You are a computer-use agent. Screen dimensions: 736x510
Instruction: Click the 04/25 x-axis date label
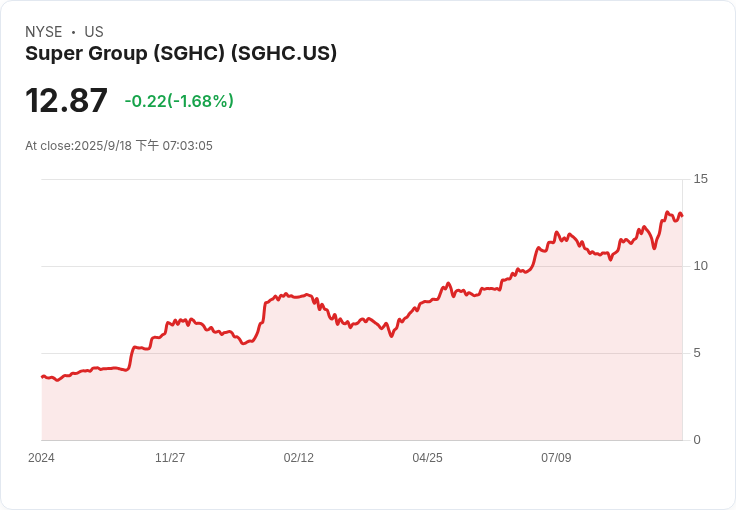tap(427, 458)
